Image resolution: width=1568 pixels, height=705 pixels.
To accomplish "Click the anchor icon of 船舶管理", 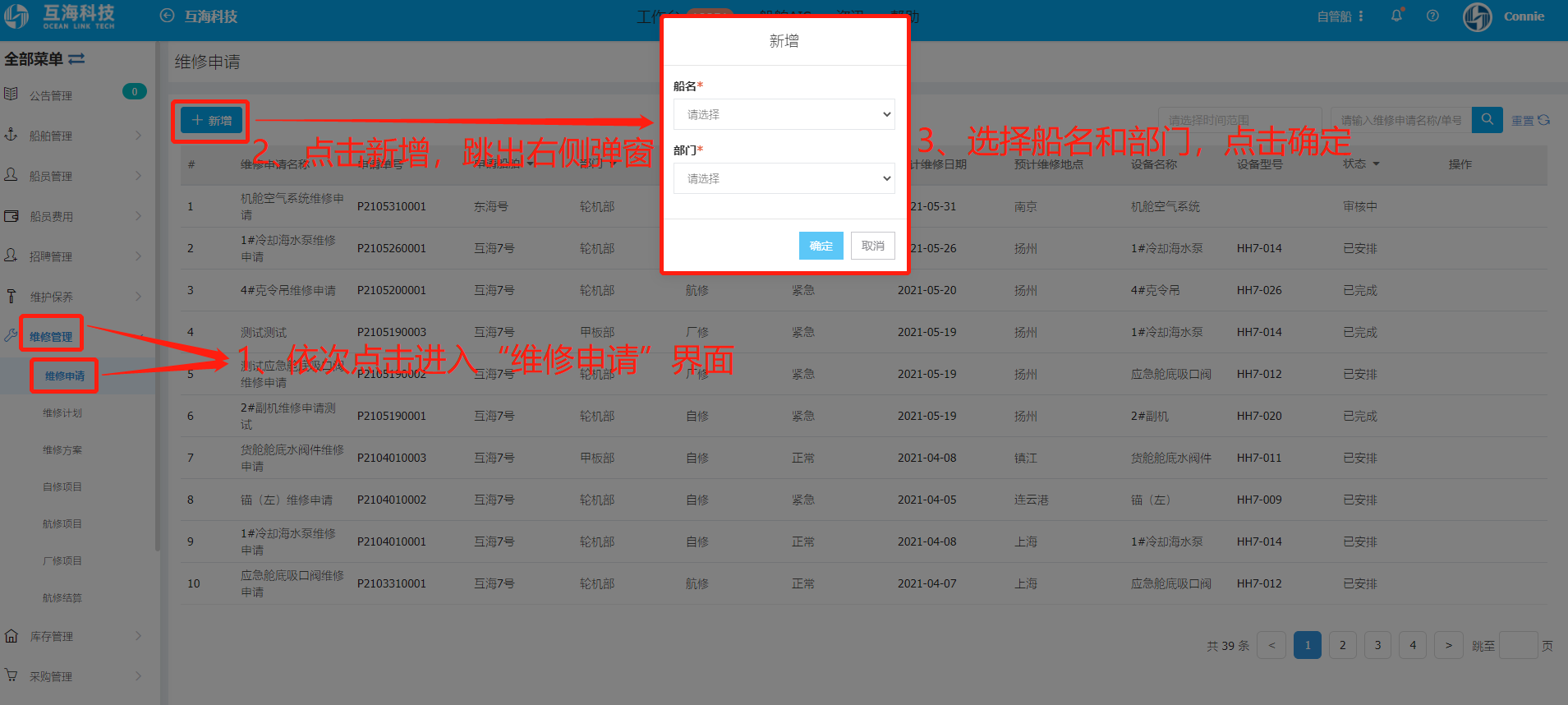I will click(11, 134).
